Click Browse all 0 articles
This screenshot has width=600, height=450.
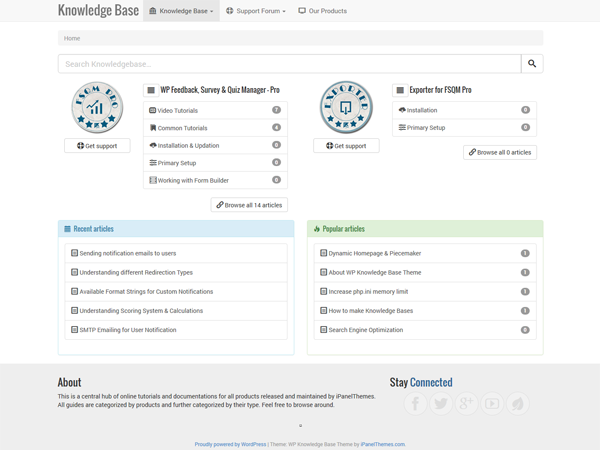(x=500, y=152)
